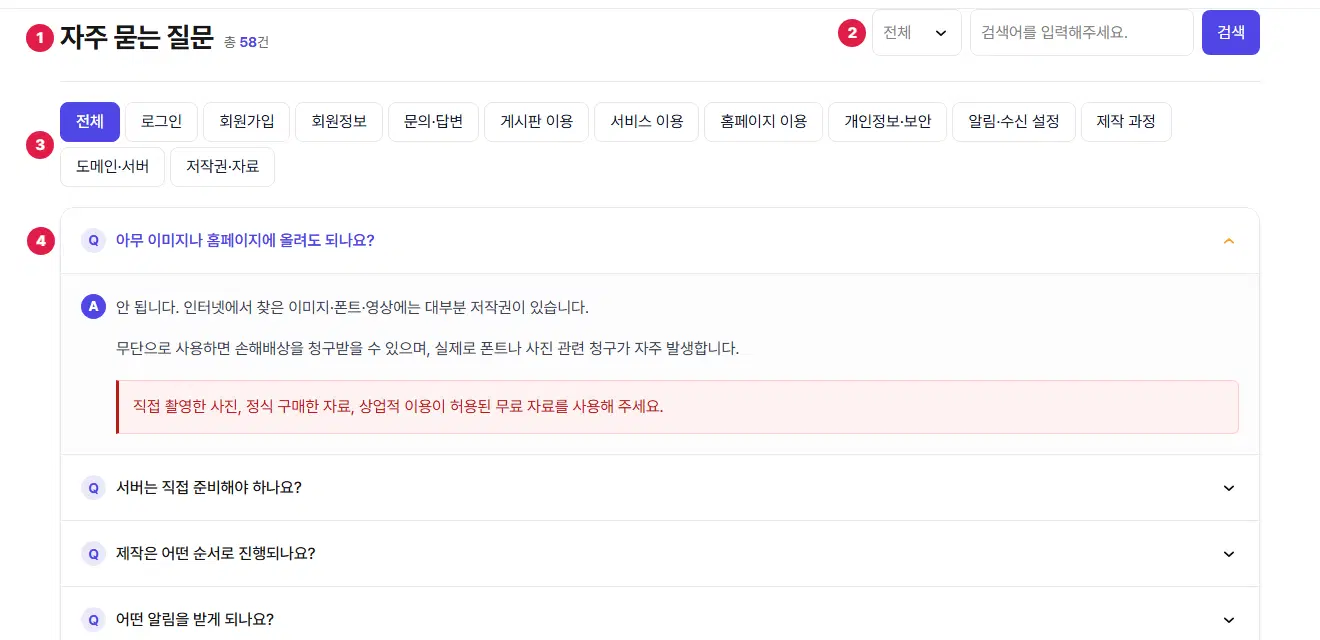This screenshot has width=1320, height=640.
Task: Select the 알림·수신 설정 category tab
Action: tap(1014, 122)
